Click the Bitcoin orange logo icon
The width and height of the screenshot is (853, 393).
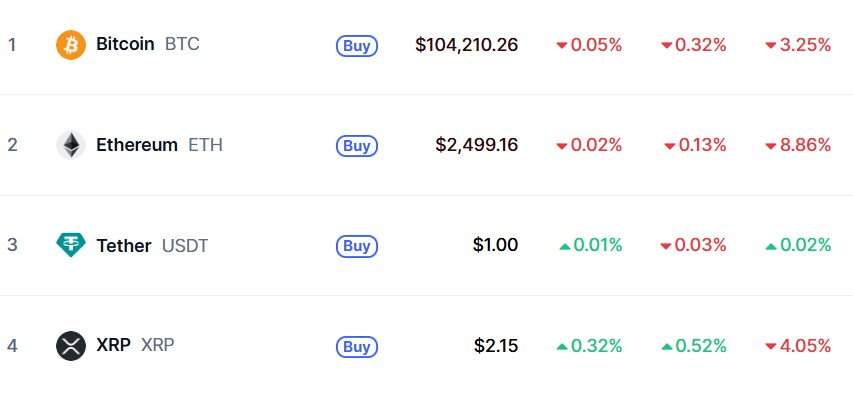pos(71,45)
